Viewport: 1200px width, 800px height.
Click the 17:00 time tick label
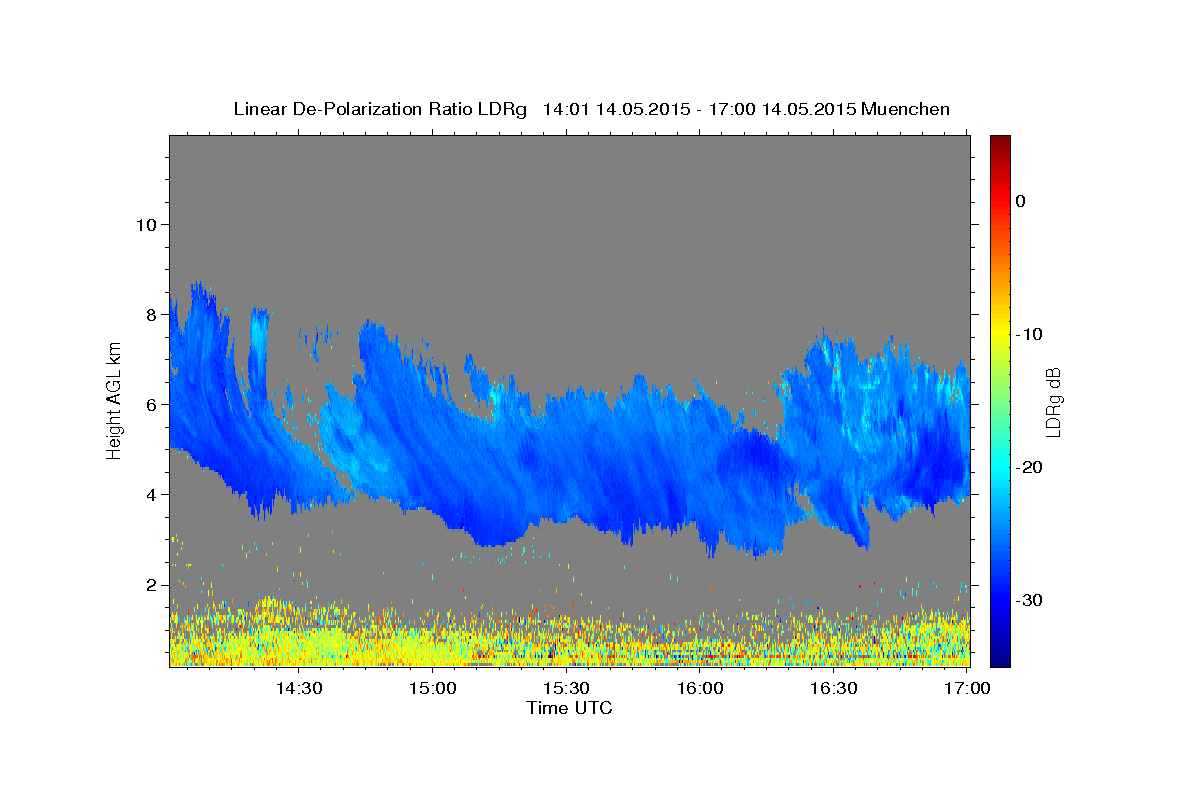pos(967,688)
